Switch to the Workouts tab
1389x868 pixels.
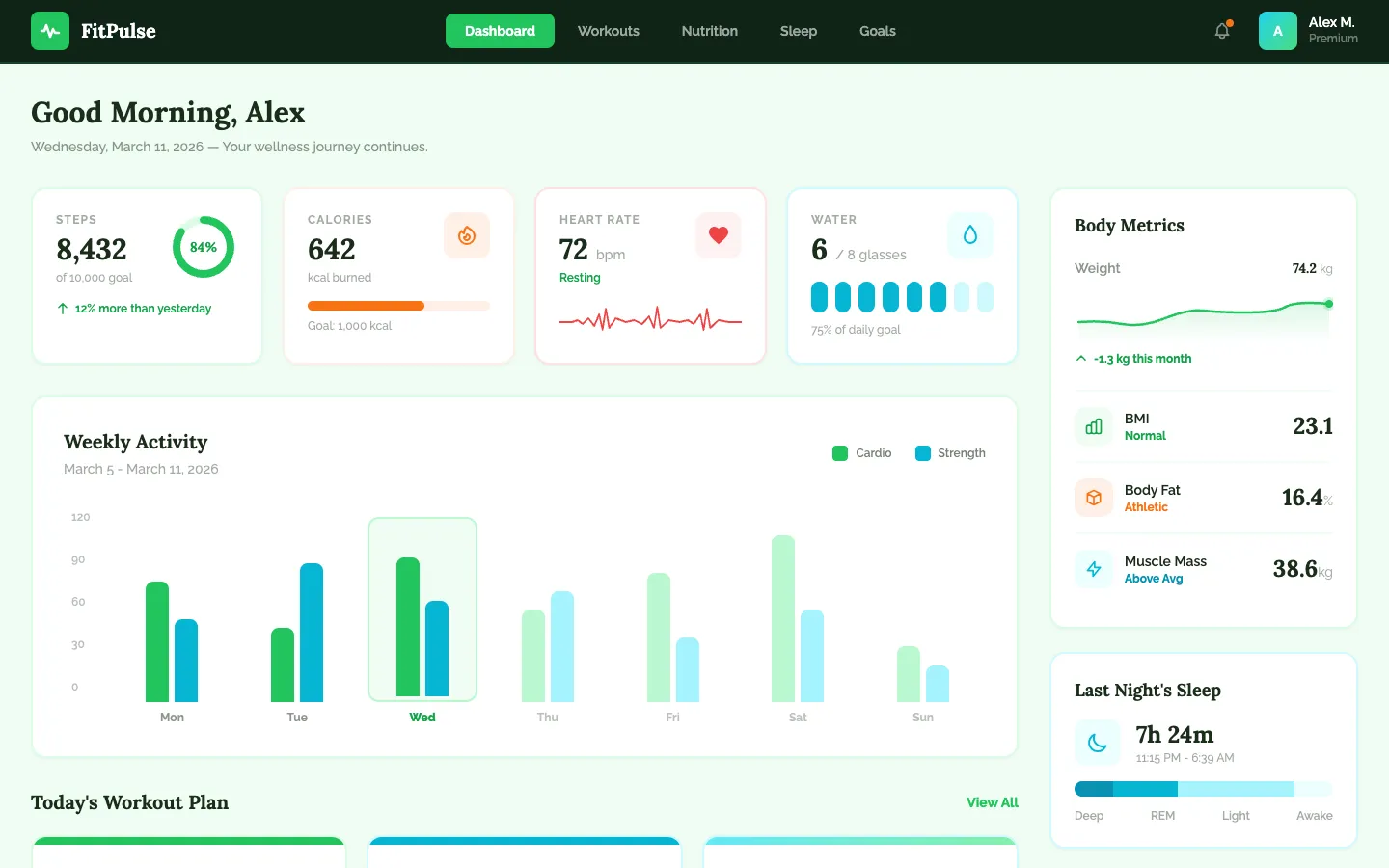608,31
